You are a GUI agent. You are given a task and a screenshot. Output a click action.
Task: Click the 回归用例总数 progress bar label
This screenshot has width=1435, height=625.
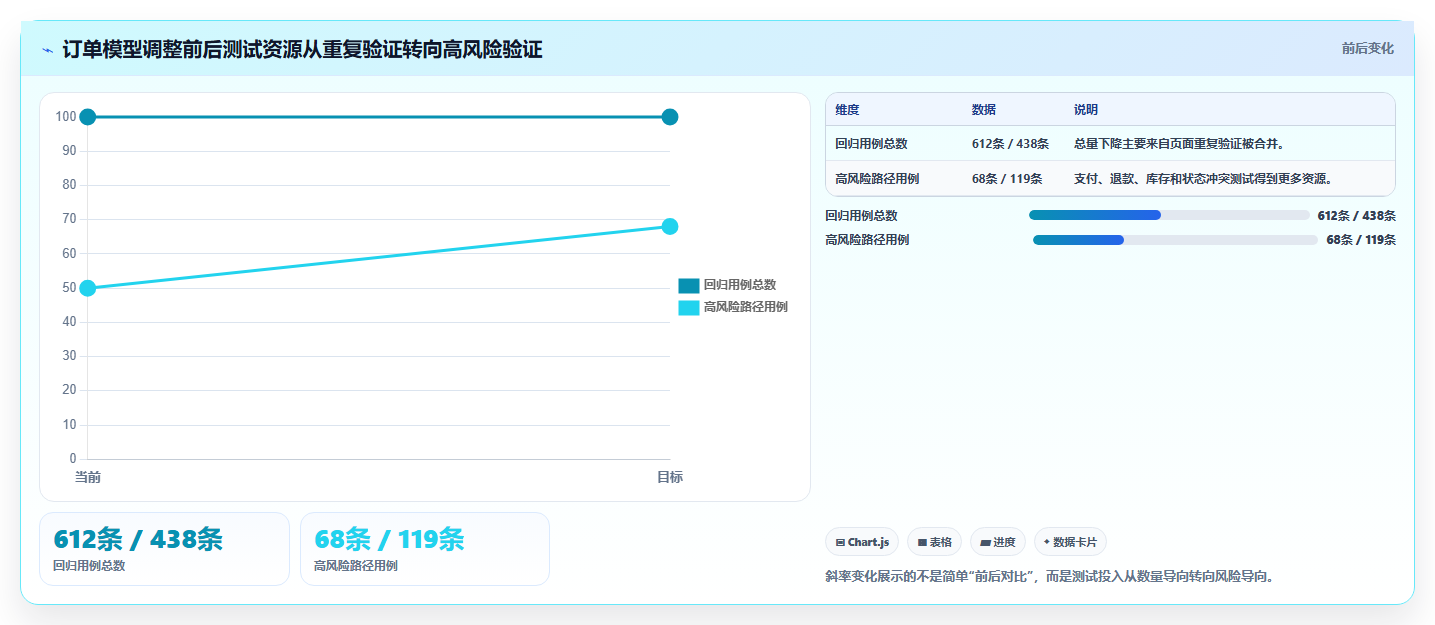861,215
